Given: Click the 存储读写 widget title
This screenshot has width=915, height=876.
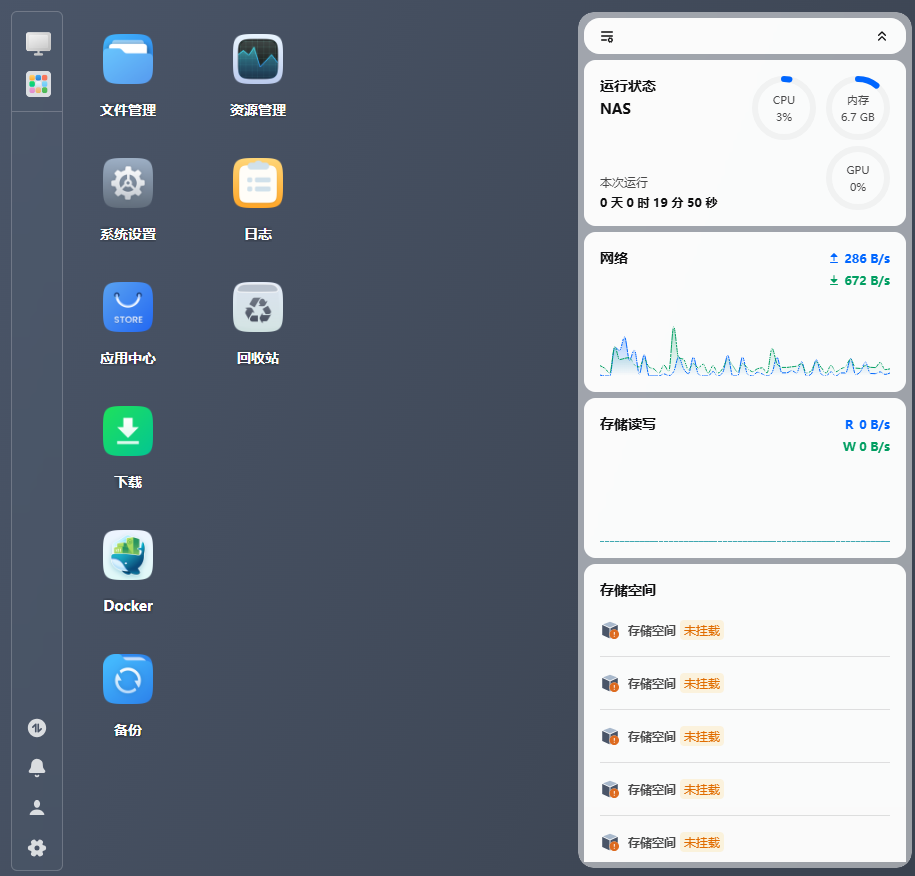Looking at the screenshot, I should pyautogui.click(x=627, y=424).
